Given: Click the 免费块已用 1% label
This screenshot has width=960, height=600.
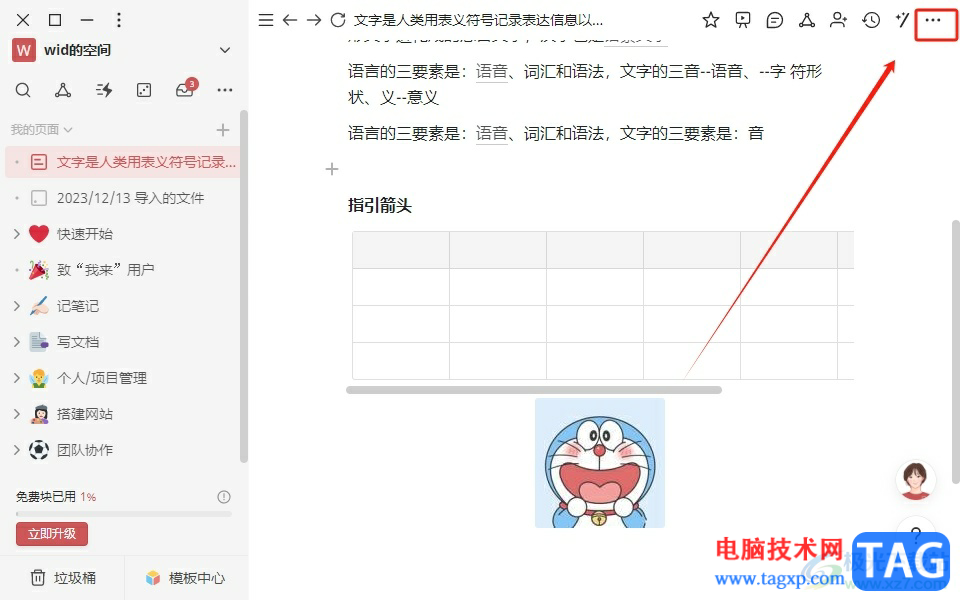Looking at the screenshot, I should click(56, 497).
